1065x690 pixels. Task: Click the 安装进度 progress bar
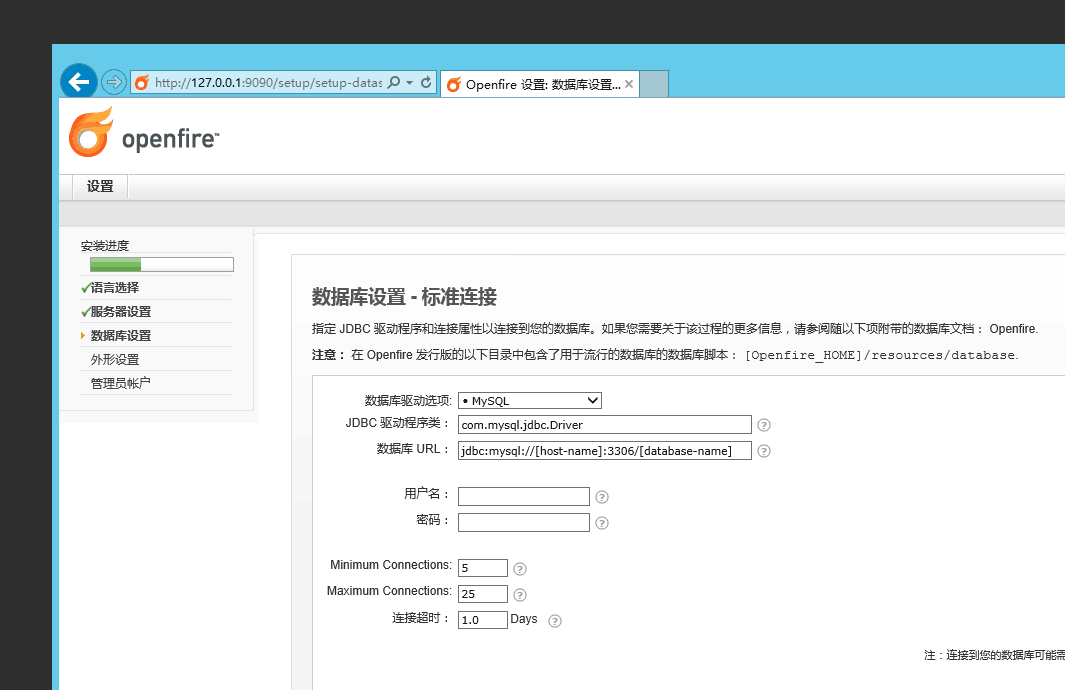[x=162, y=264]
